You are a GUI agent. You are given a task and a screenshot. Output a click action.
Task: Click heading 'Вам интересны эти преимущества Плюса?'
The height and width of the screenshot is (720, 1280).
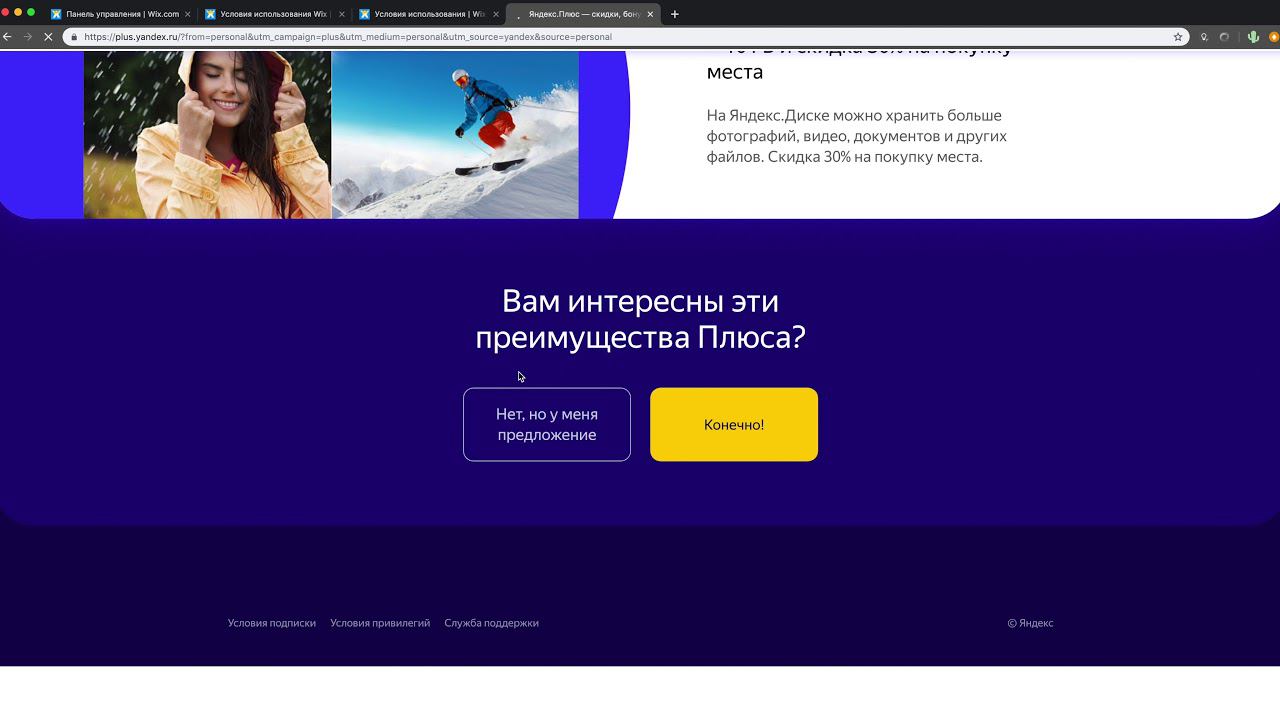coord(640,319)
